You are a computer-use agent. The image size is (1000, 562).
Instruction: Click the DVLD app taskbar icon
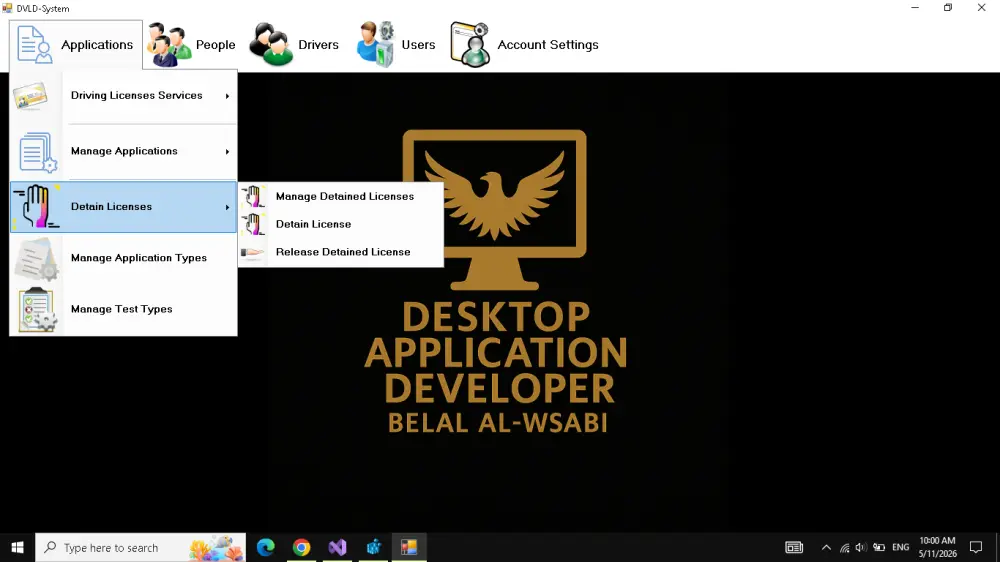coord(409,547)
